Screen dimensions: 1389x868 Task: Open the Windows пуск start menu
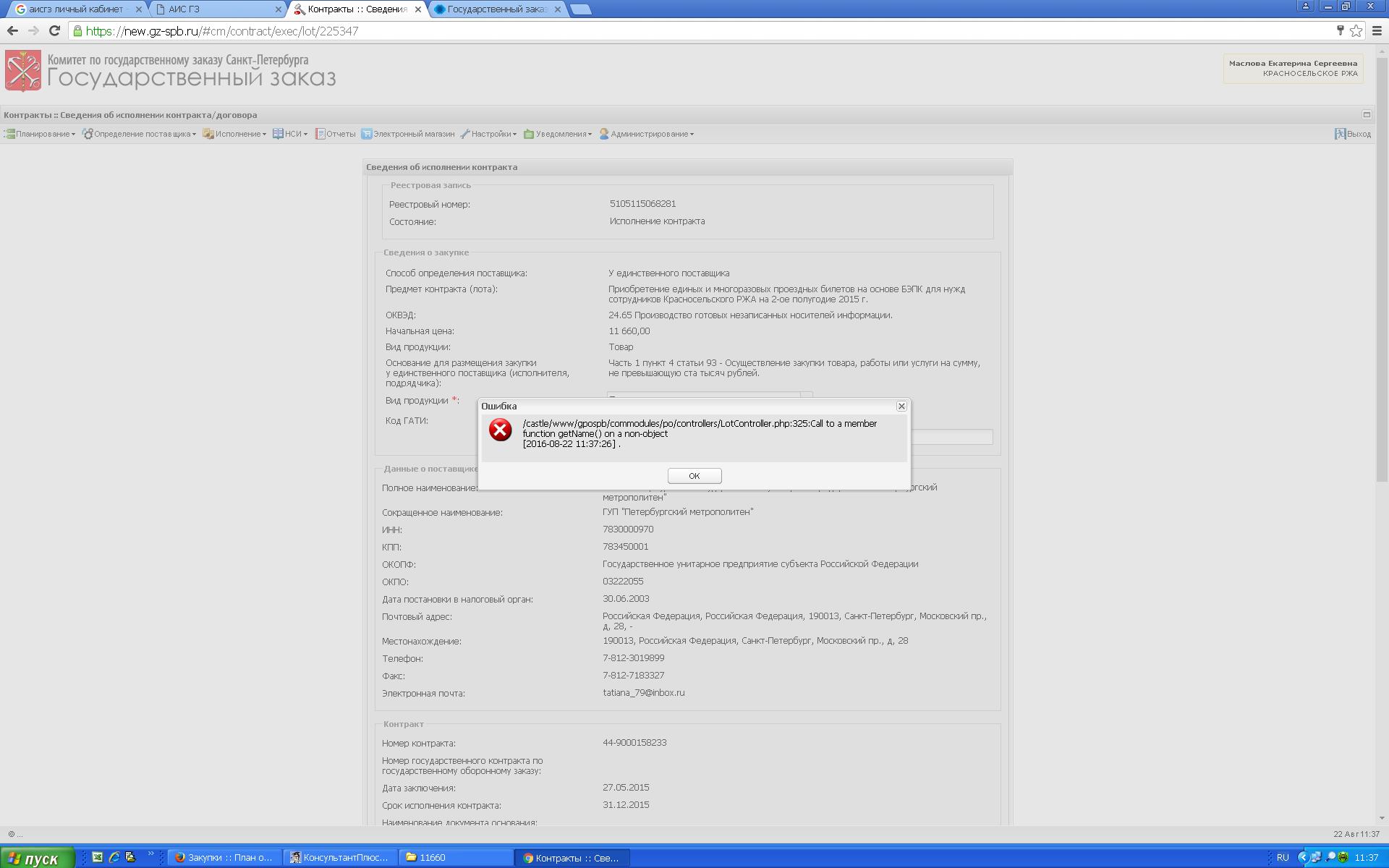37,858
